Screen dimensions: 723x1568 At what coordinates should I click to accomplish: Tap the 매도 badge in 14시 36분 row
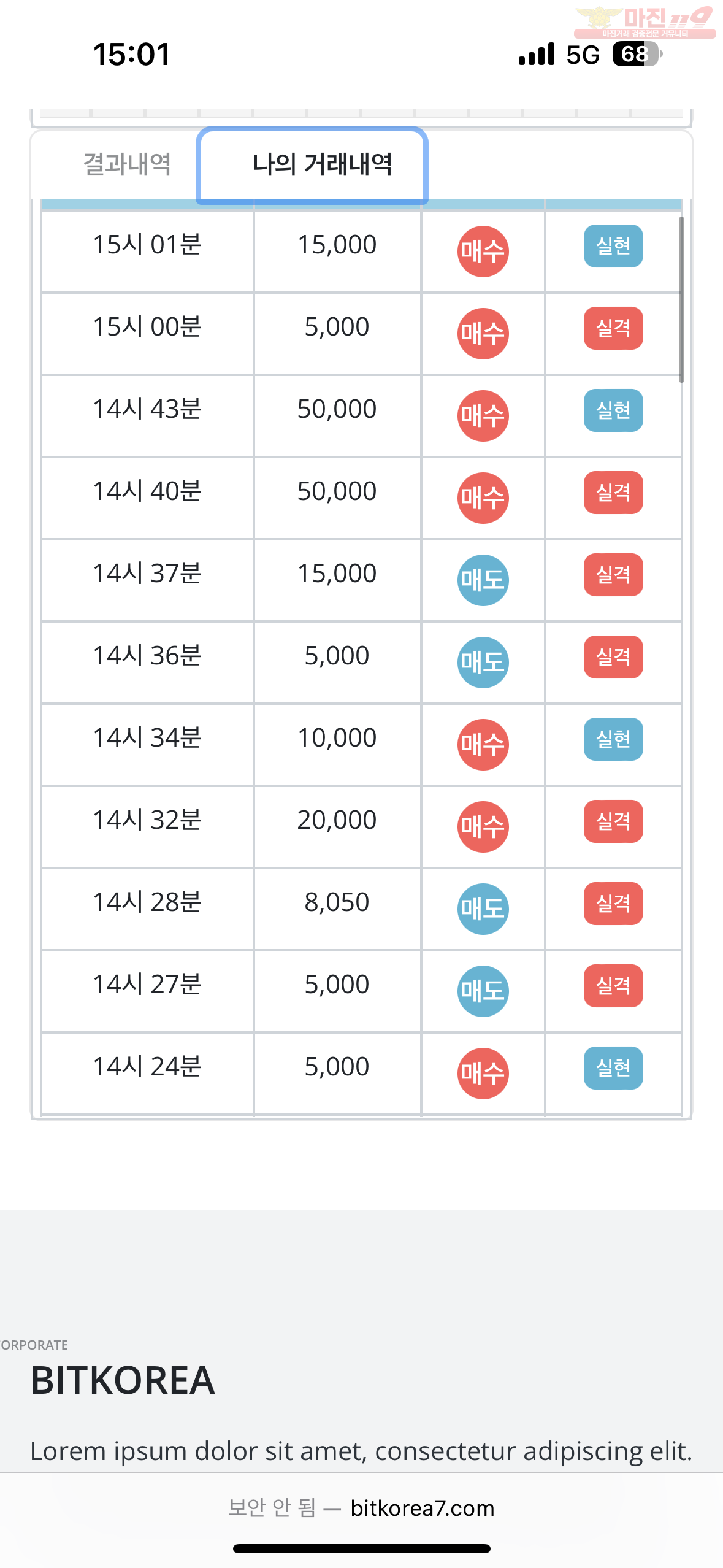[483, 662]
